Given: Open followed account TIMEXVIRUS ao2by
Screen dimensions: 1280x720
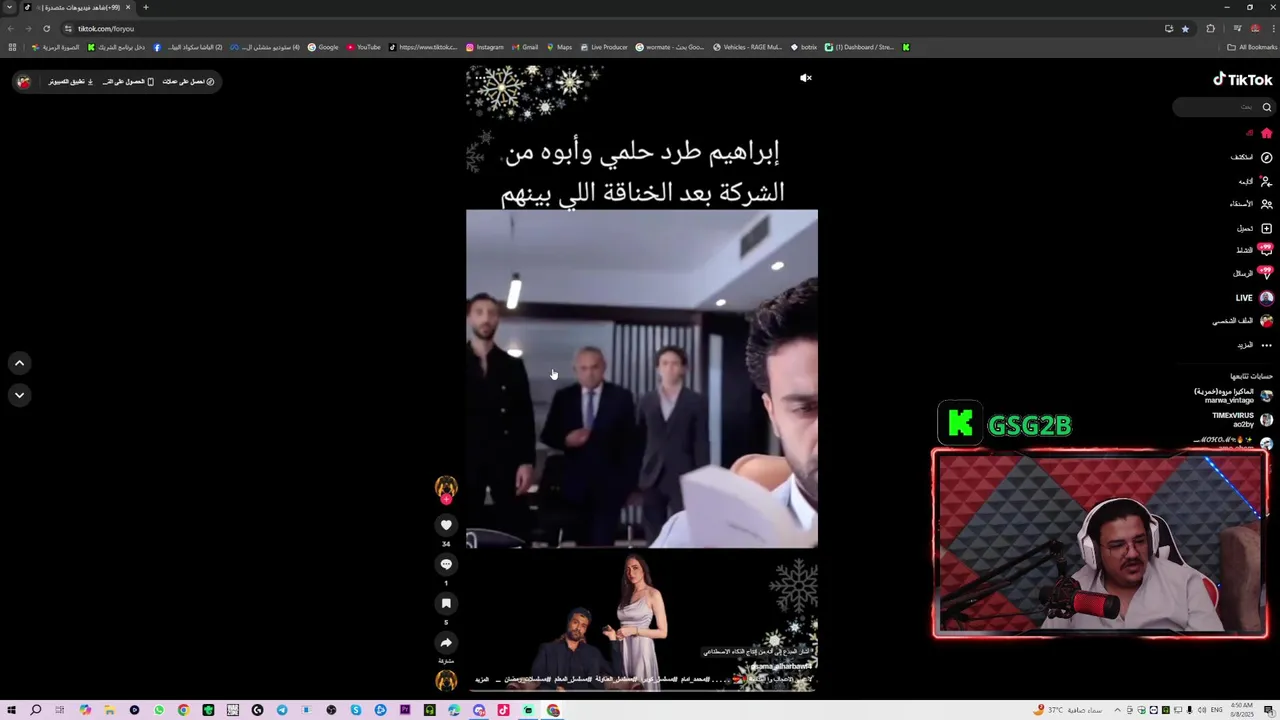Looking at the screenshot, I should pos(1241,420).
